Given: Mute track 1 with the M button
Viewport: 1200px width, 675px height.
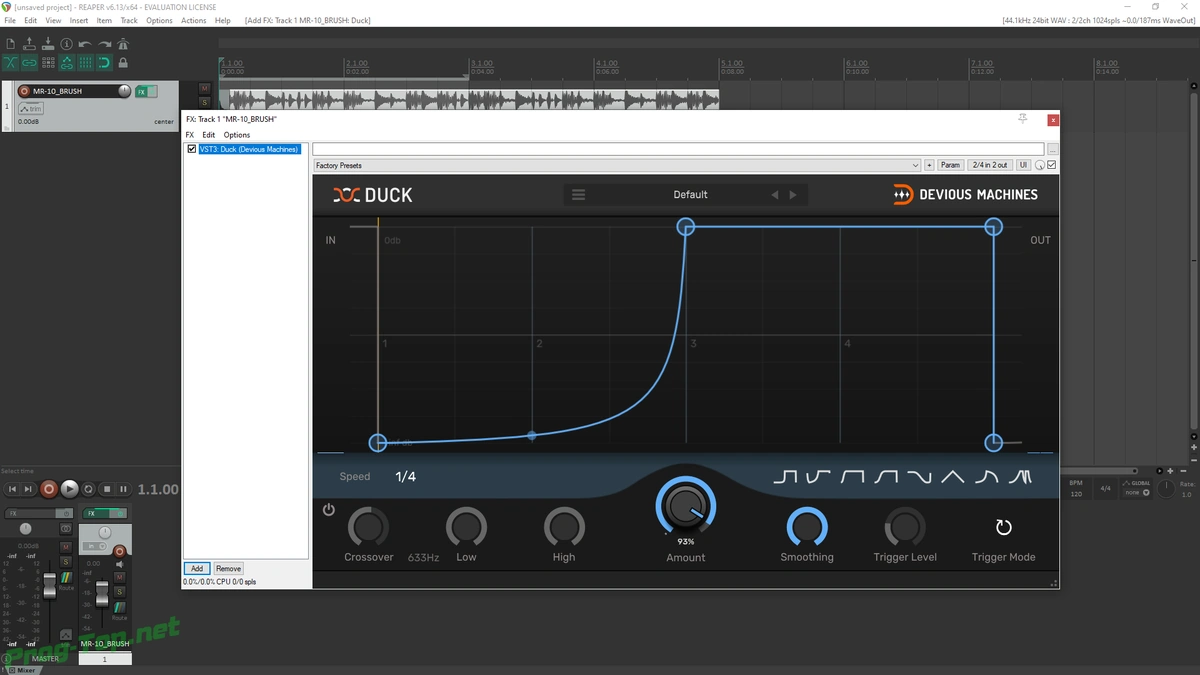Looking at the screenshot, I should (204, 89).
